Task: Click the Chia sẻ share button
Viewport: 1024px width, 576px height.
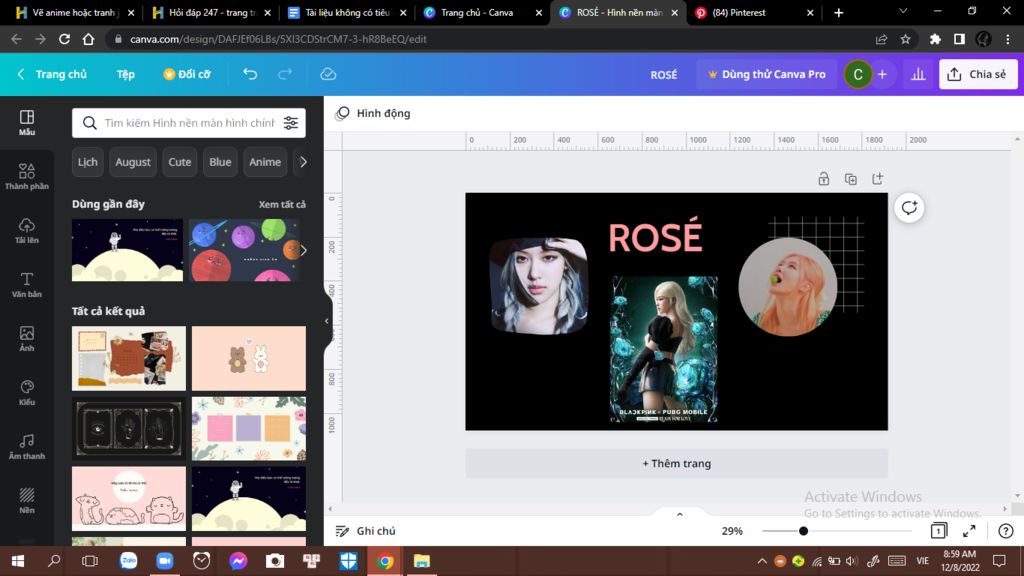Action: coord(977,74)
